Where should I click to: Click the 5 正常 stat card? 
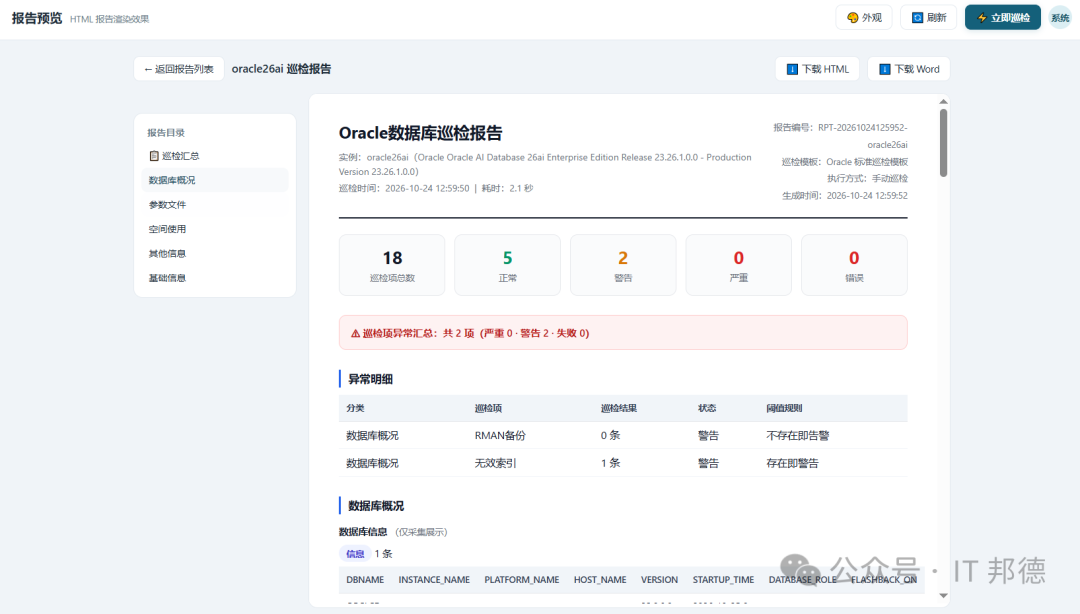pyautogui.click(x=508, y=265)
